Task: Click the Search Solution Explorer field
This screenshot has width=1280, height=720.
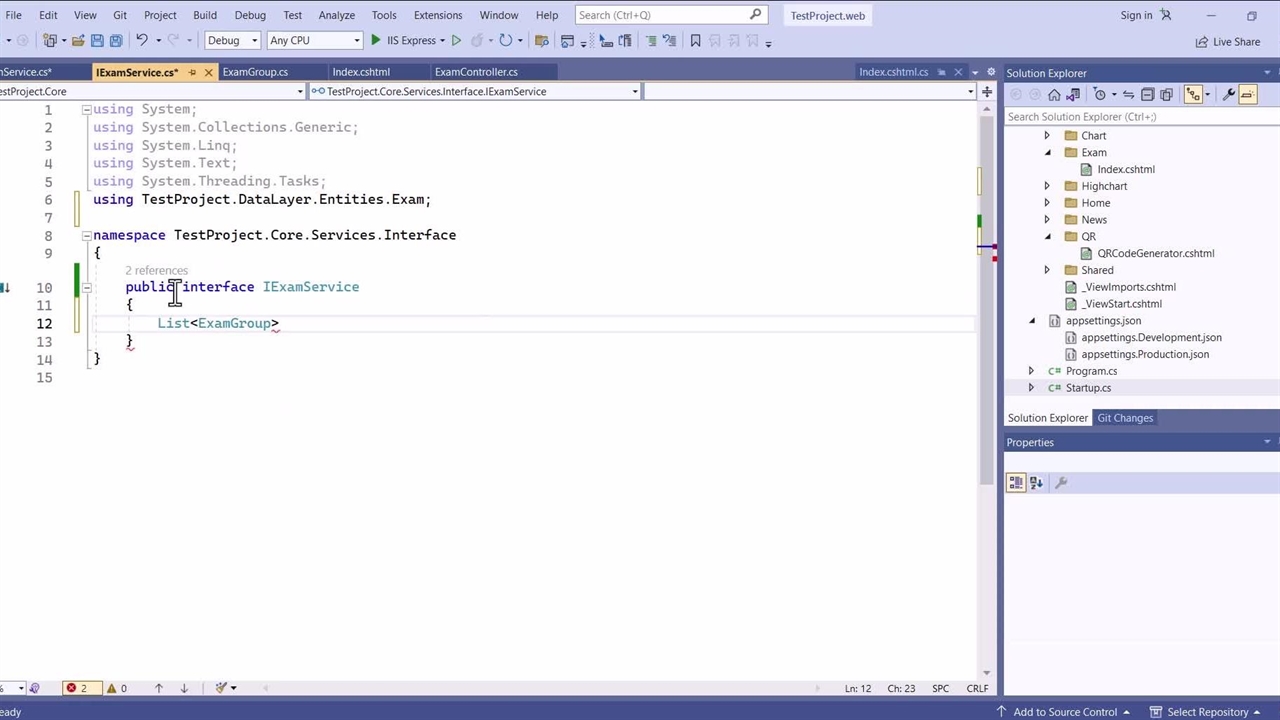Action: [1130, 117]
